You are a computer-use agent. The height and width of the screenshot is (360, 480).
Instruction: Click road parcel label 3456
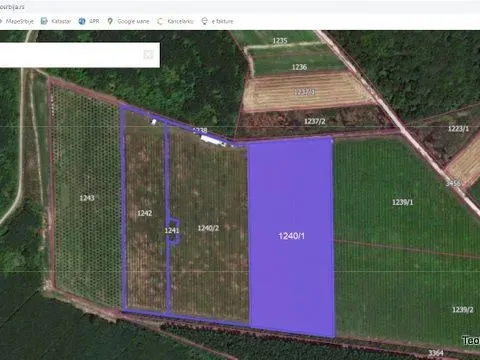tap(453, 183)
